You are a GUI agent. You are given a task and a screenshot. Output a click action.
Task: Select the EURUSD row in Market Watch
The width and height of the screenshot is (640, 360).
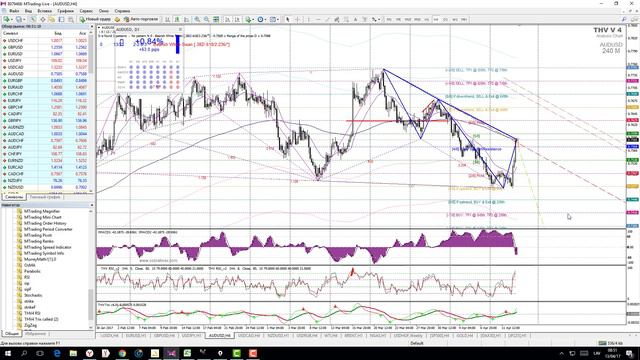[45, 54]
